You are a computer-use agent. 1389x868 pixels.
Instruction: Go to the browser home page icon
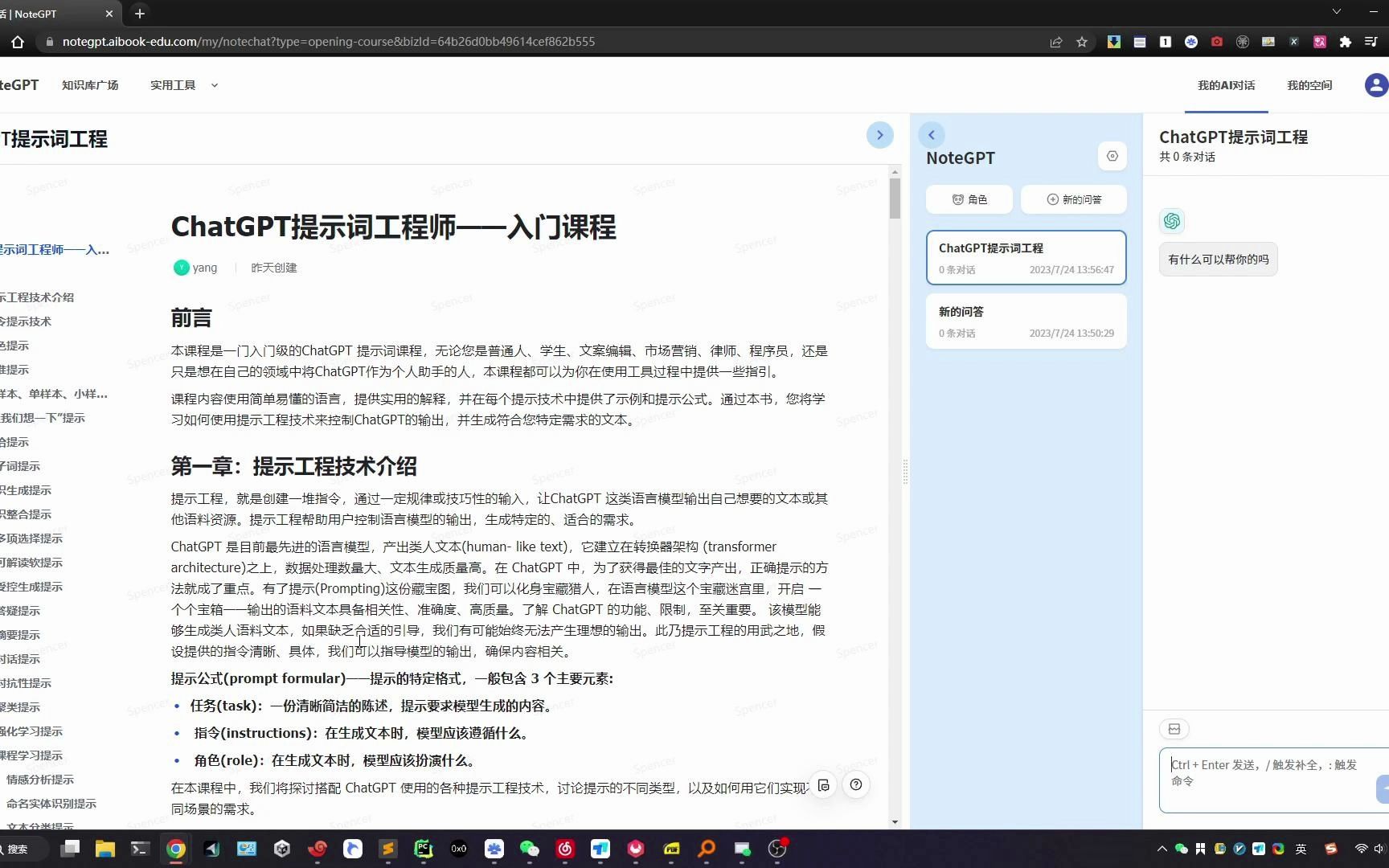(x=18, y=42)
